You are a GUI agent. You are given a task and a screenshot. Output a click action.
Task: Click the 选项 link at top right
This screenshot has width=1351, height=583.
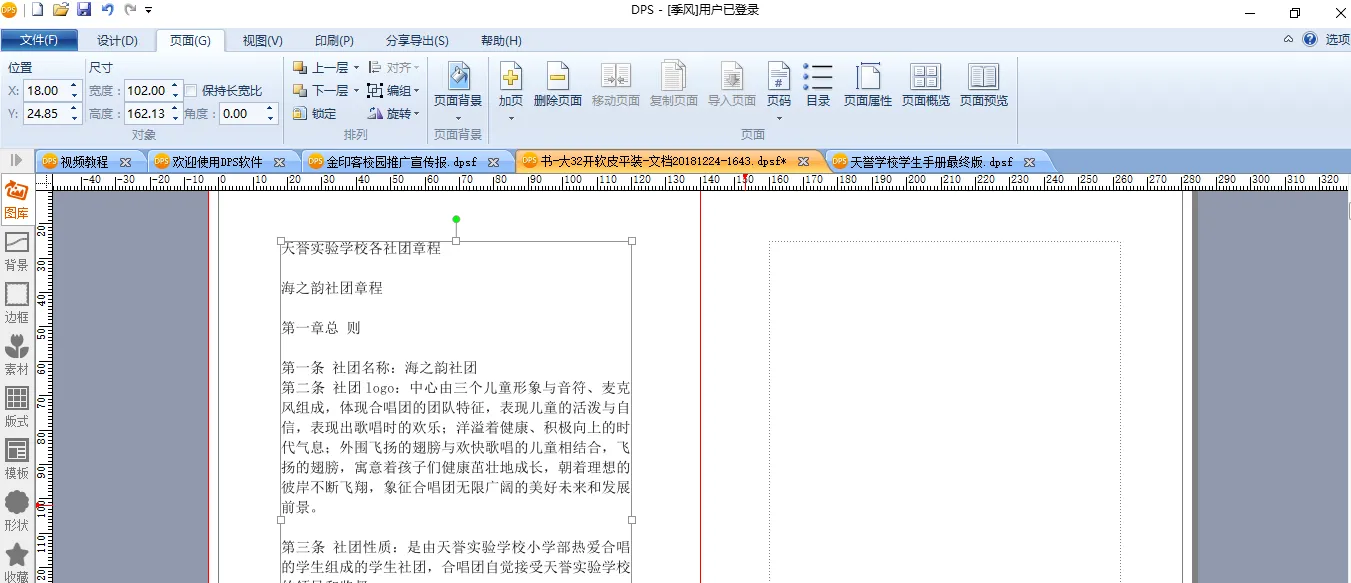[x=1337, y=40]
